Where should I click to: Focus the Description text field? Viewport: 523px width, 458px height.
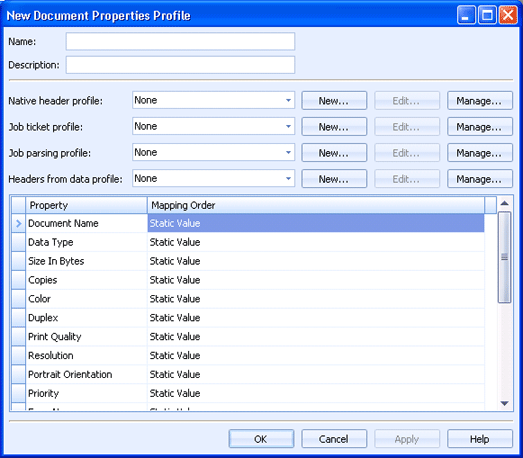point(180,65)
